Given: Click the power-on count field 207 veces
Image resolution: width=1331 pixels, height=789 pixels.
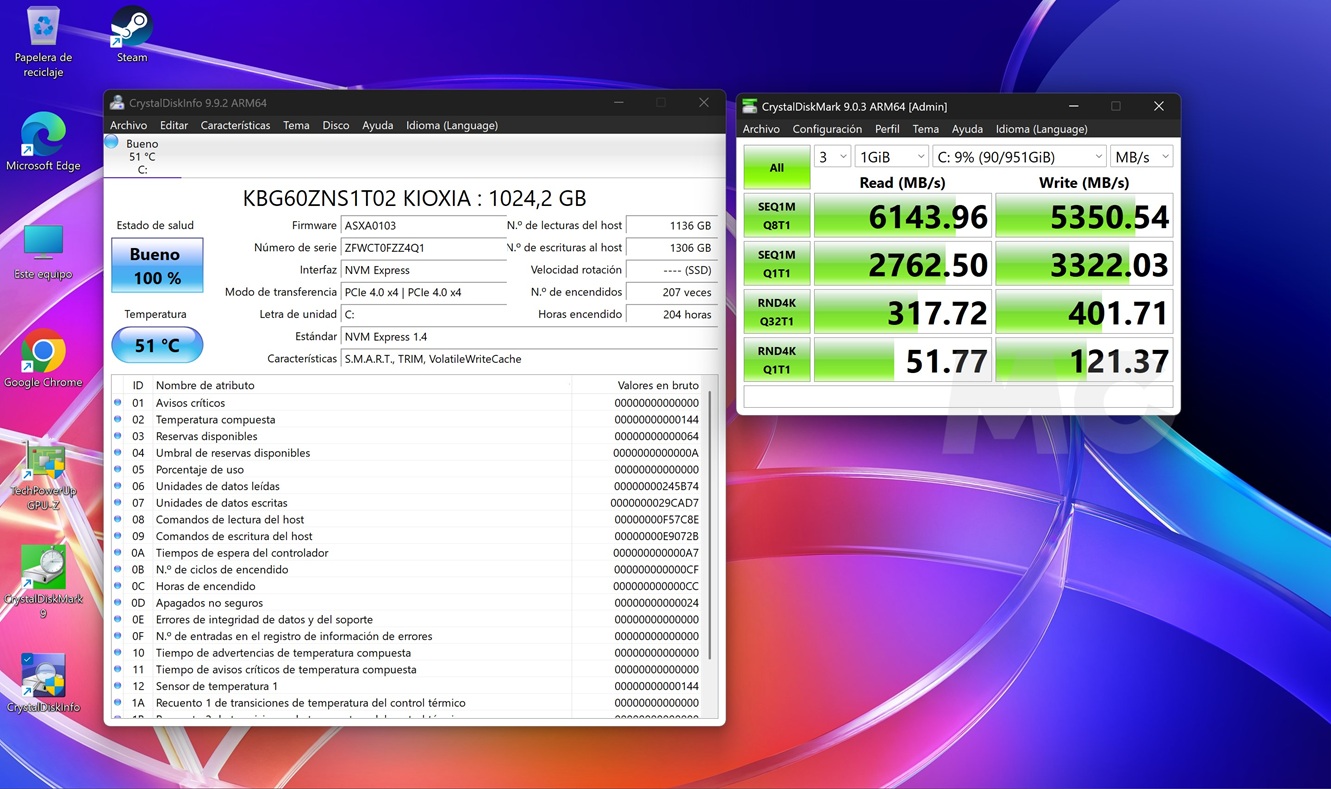Looking at the screenshot, I should click(671, 292).
